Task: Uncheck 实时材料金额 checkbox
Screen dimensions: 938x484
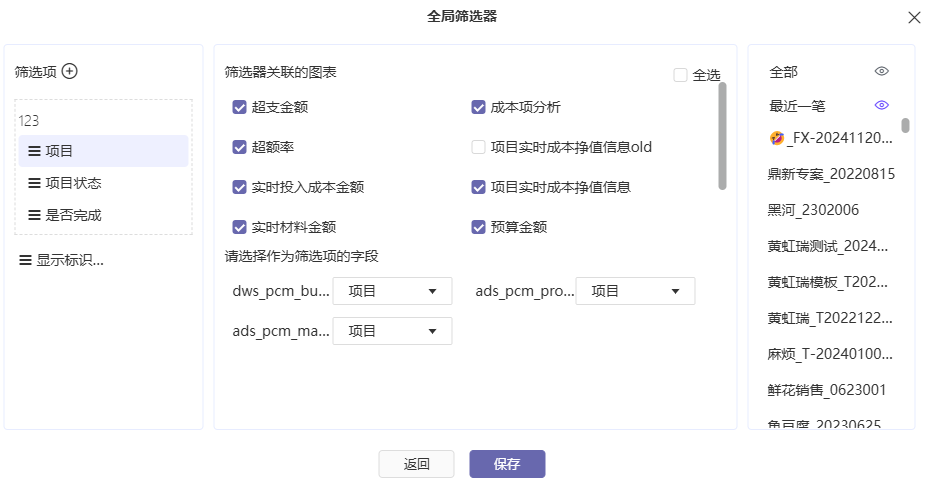Action: (239, 227)
